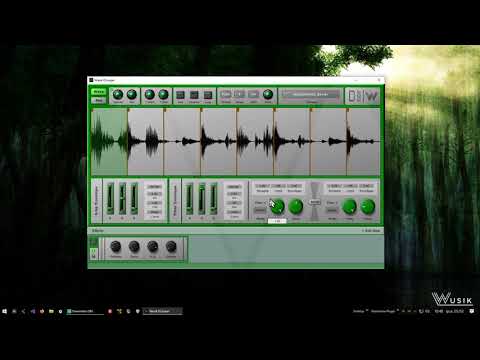Click Add New on the Effects bar

coord(371,231)
